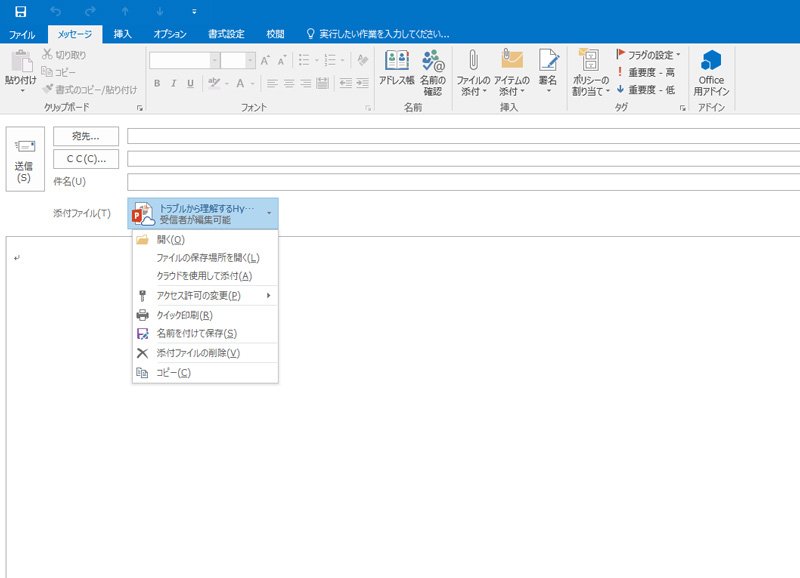Click 切り取り cut button
Screen dimensions: 800x578
pos(64,55)
